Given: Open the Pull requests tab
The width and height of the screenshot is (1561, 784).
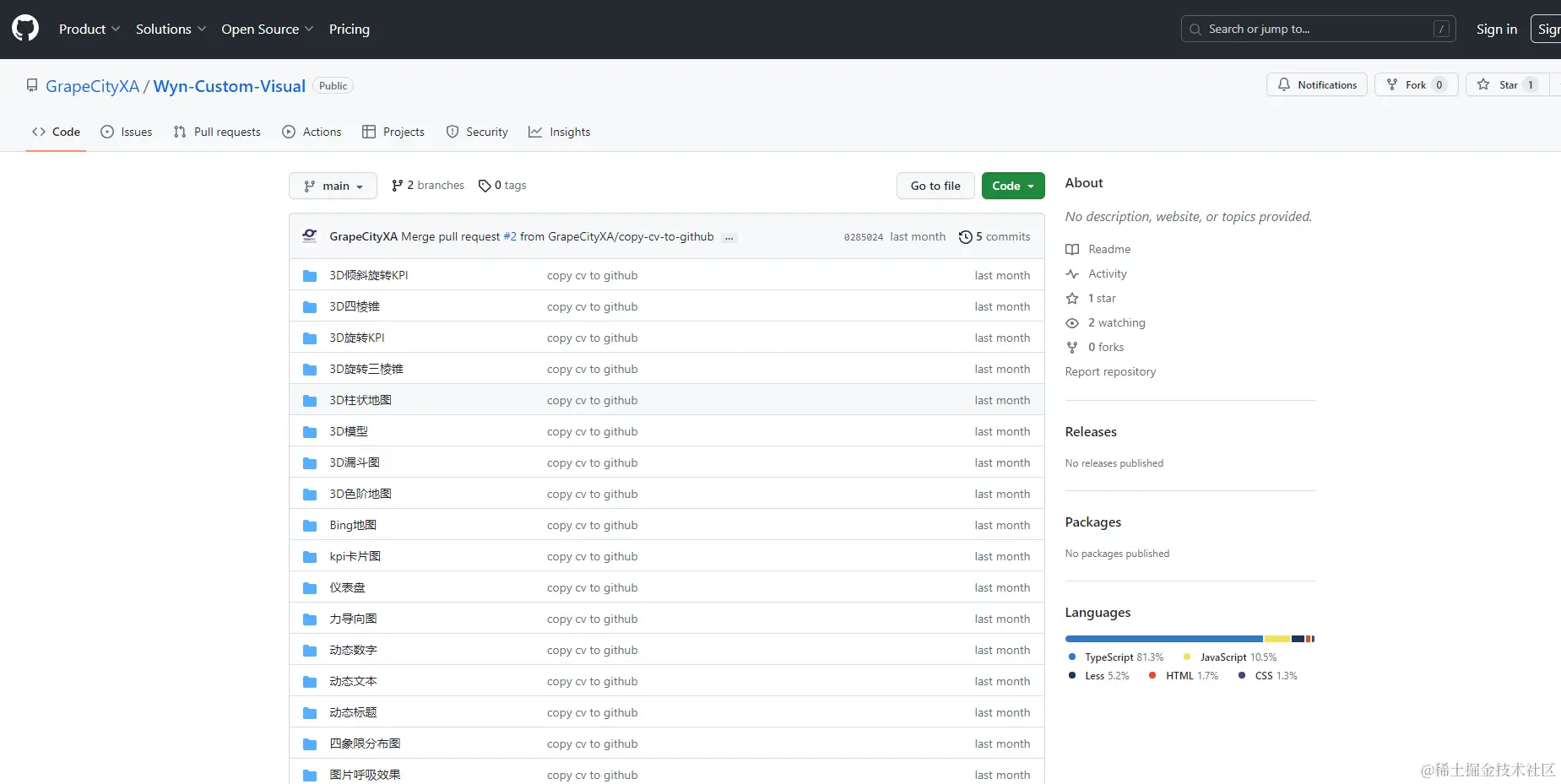Looking at the screenshot, I should point(217,132).
